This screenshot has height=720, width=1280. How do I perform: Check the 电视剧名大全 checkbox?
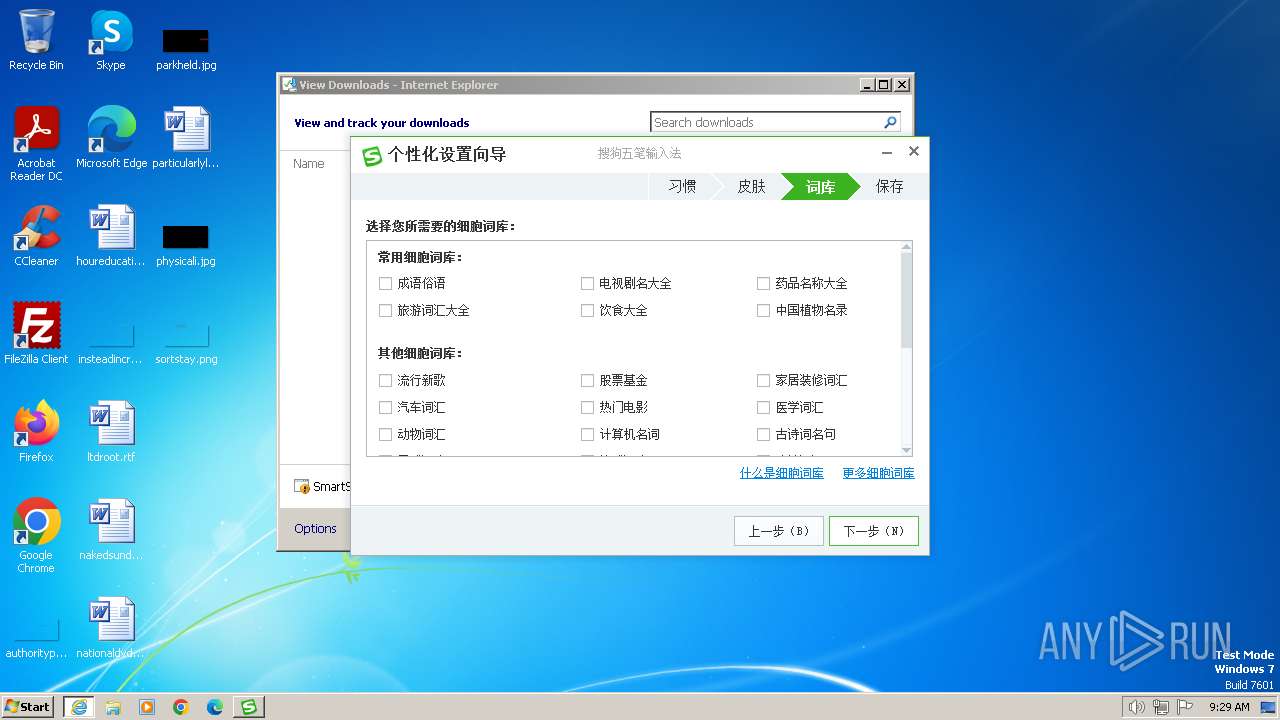pyautogui.click(x=587, y=283)
